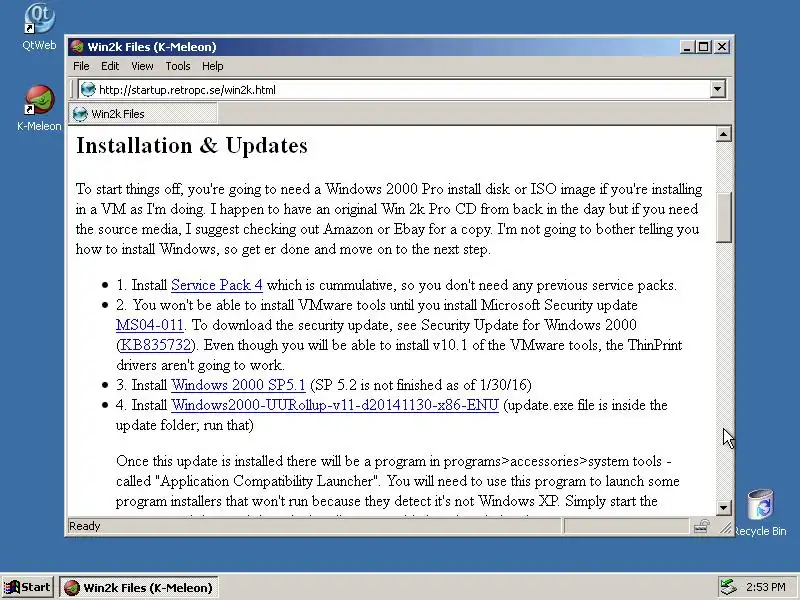The image size is (800, 600).
Task: Open the Windows 2000 SP5.1 link
Action: (238, 385)
